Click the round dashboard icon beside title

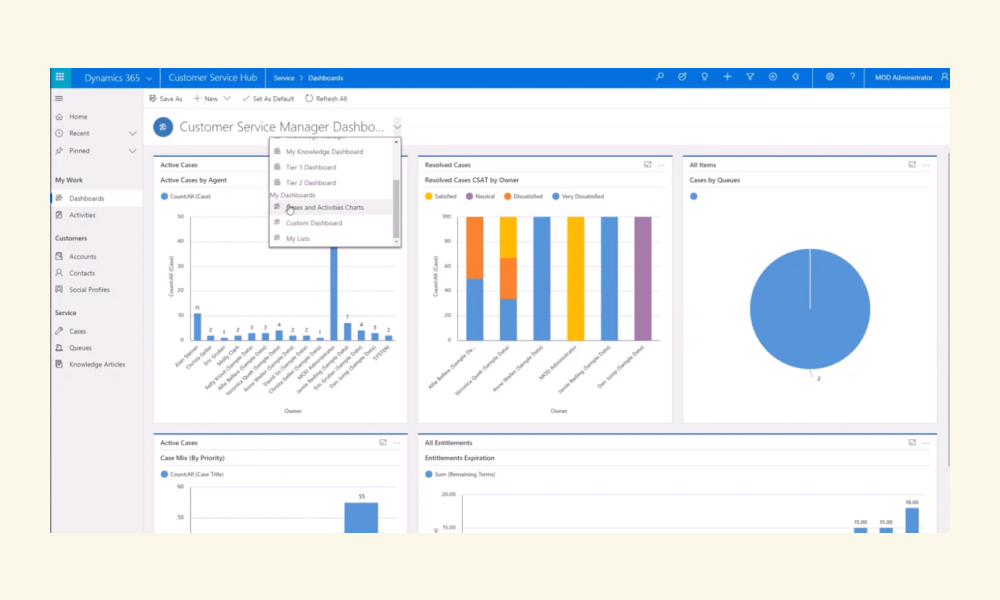[x=163, y=127]
